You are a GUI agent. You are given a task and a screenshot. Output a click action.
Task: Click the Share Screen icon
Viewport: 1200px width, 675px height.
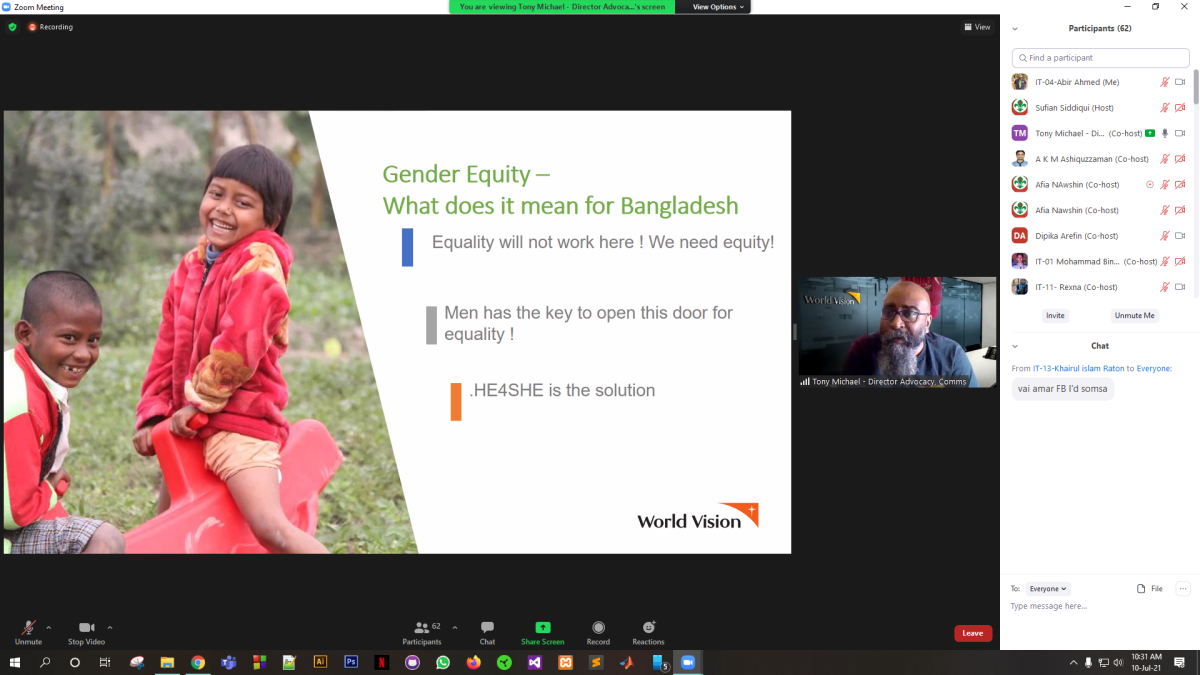tap(542, 627)
